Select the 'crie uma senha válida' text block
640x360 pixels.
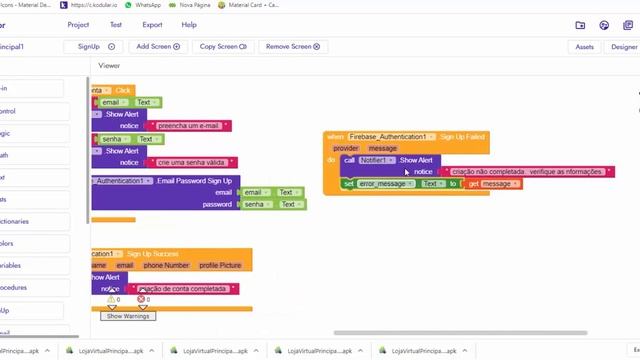(191, 162)
